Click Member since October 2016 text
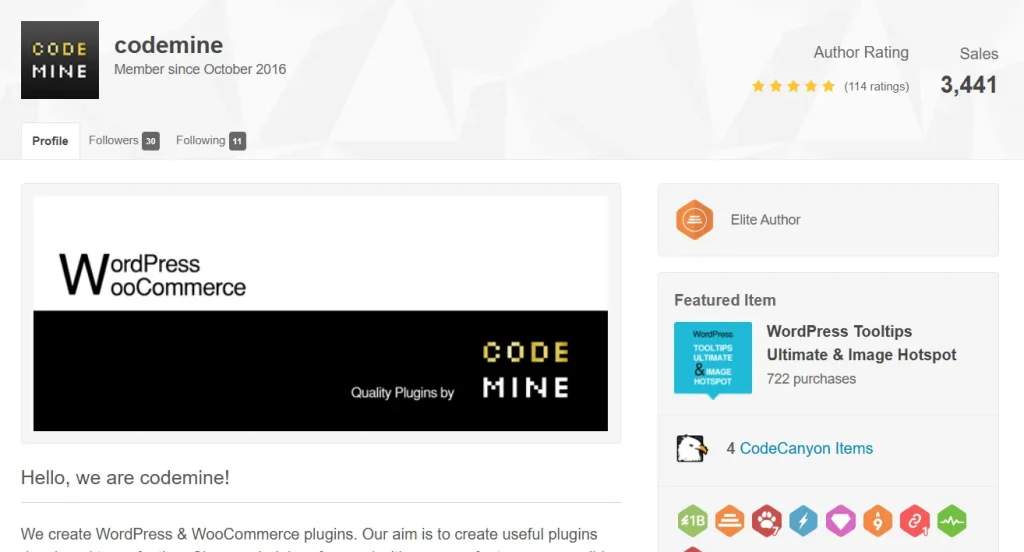 pyautogui.click(x=200, y=69)
